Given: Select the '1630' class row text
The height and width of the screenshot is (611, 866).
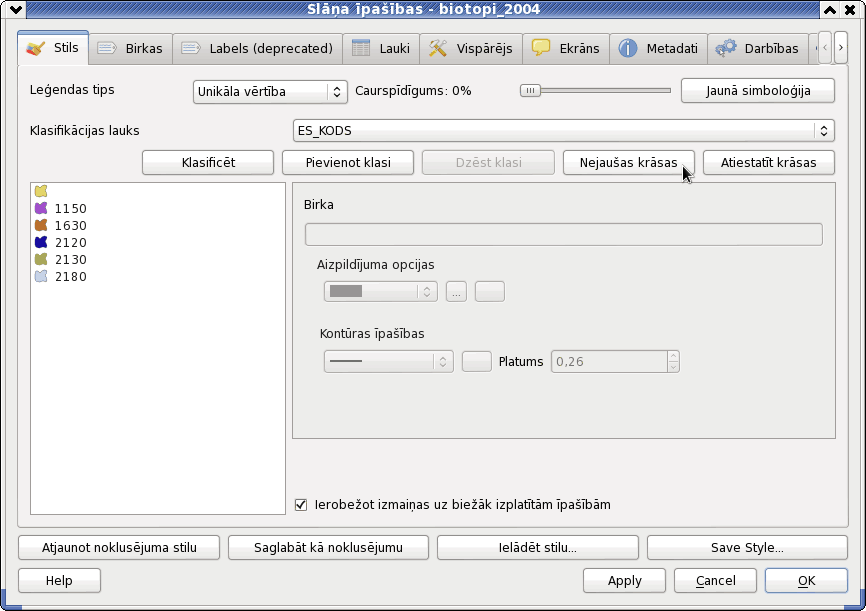Looking at the screenshot, I should pyautogui.click(x=71, y=226).
